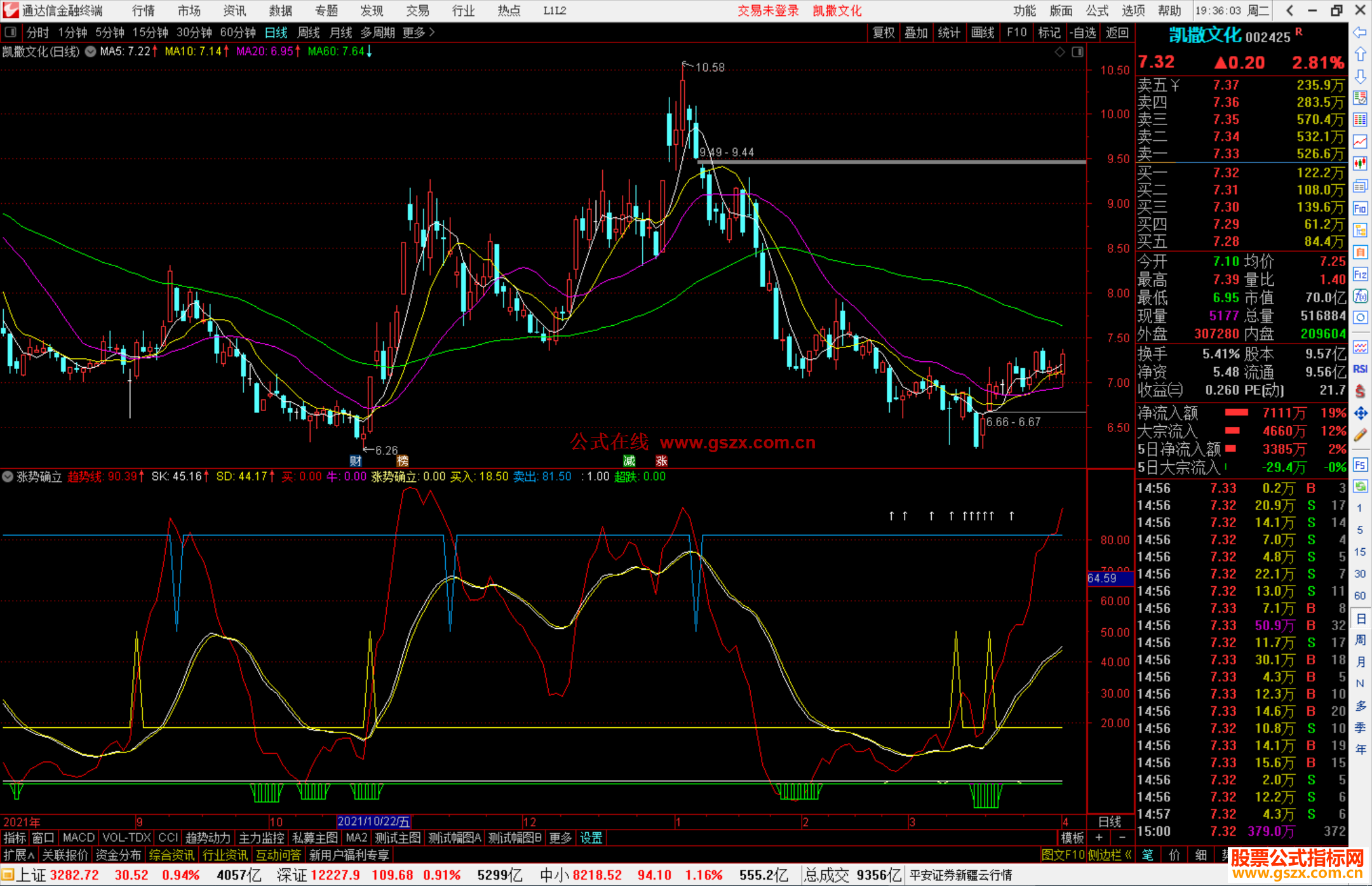Open the 资金分布 bottom tab
Screen dimensions: 1372x886
118,856
